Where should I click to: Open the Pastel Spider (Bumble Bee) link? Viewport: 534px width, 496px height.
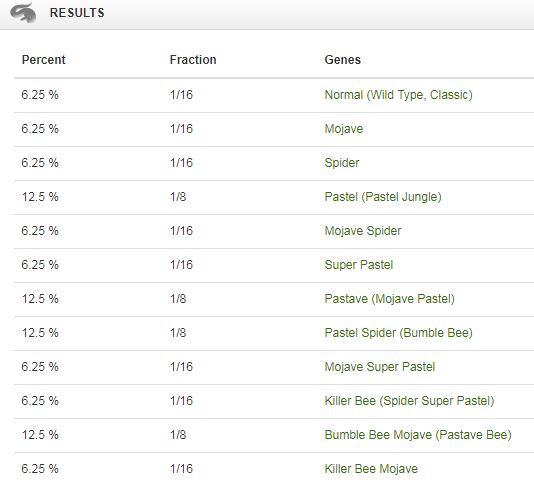pos(398,333)
